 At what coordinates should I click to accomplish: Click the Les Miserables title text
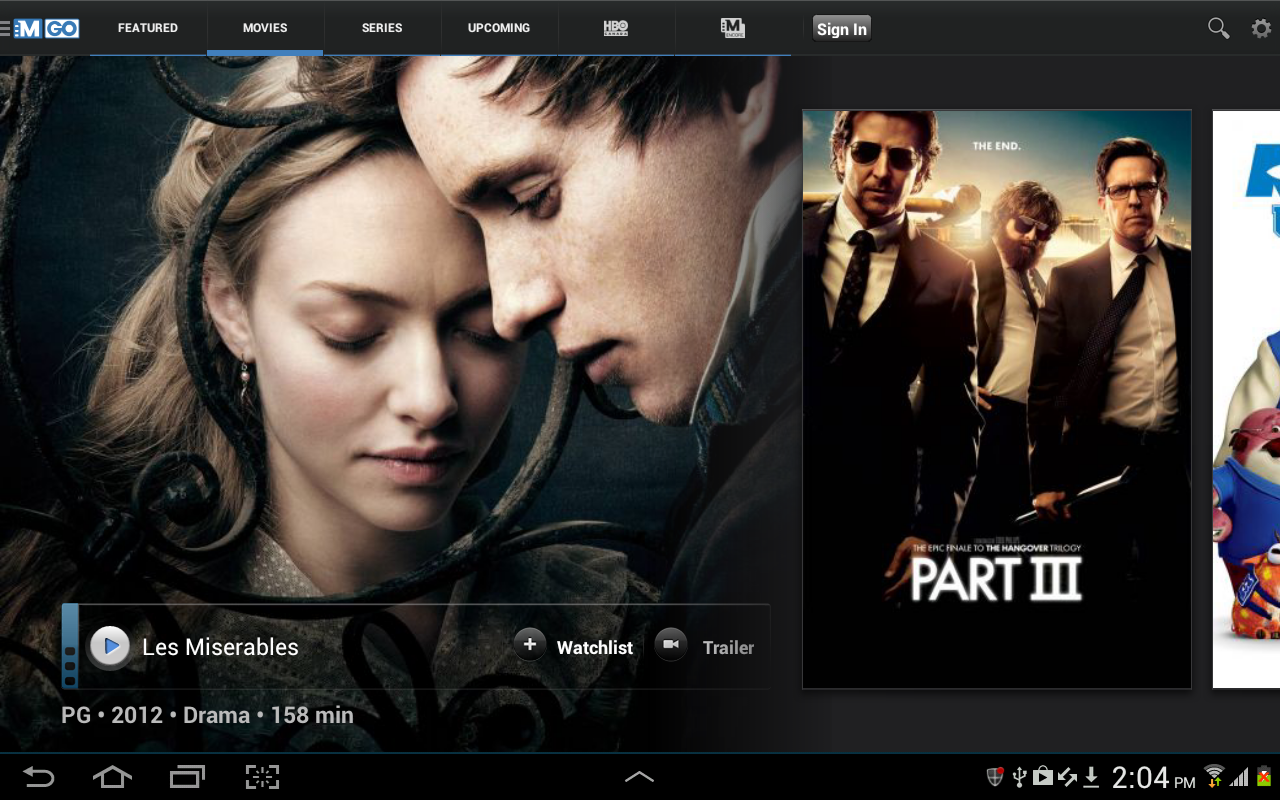221,647
